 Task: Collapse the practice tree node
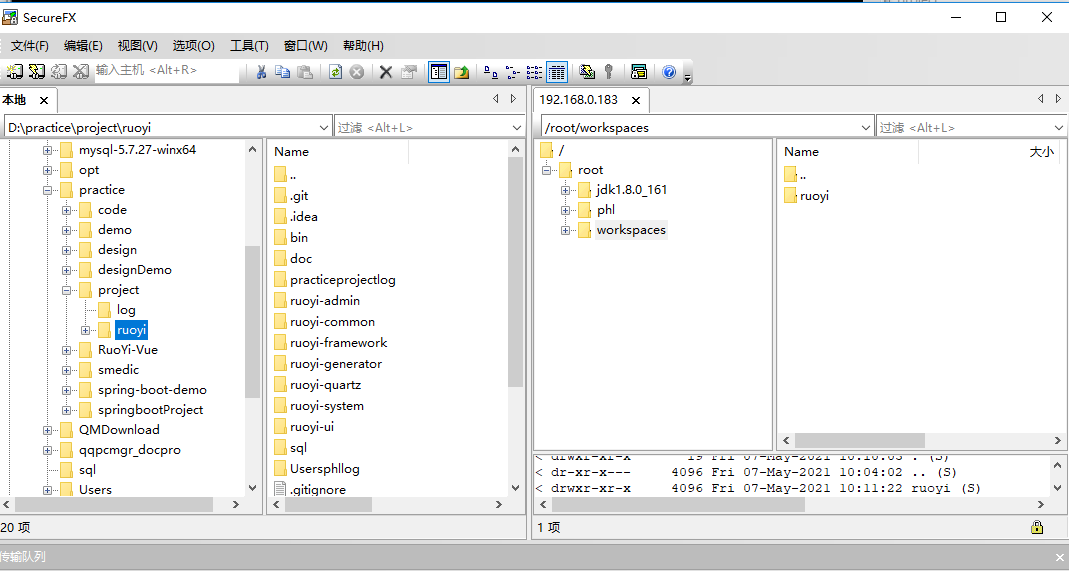pyautogui.click(x=47, y=190)
